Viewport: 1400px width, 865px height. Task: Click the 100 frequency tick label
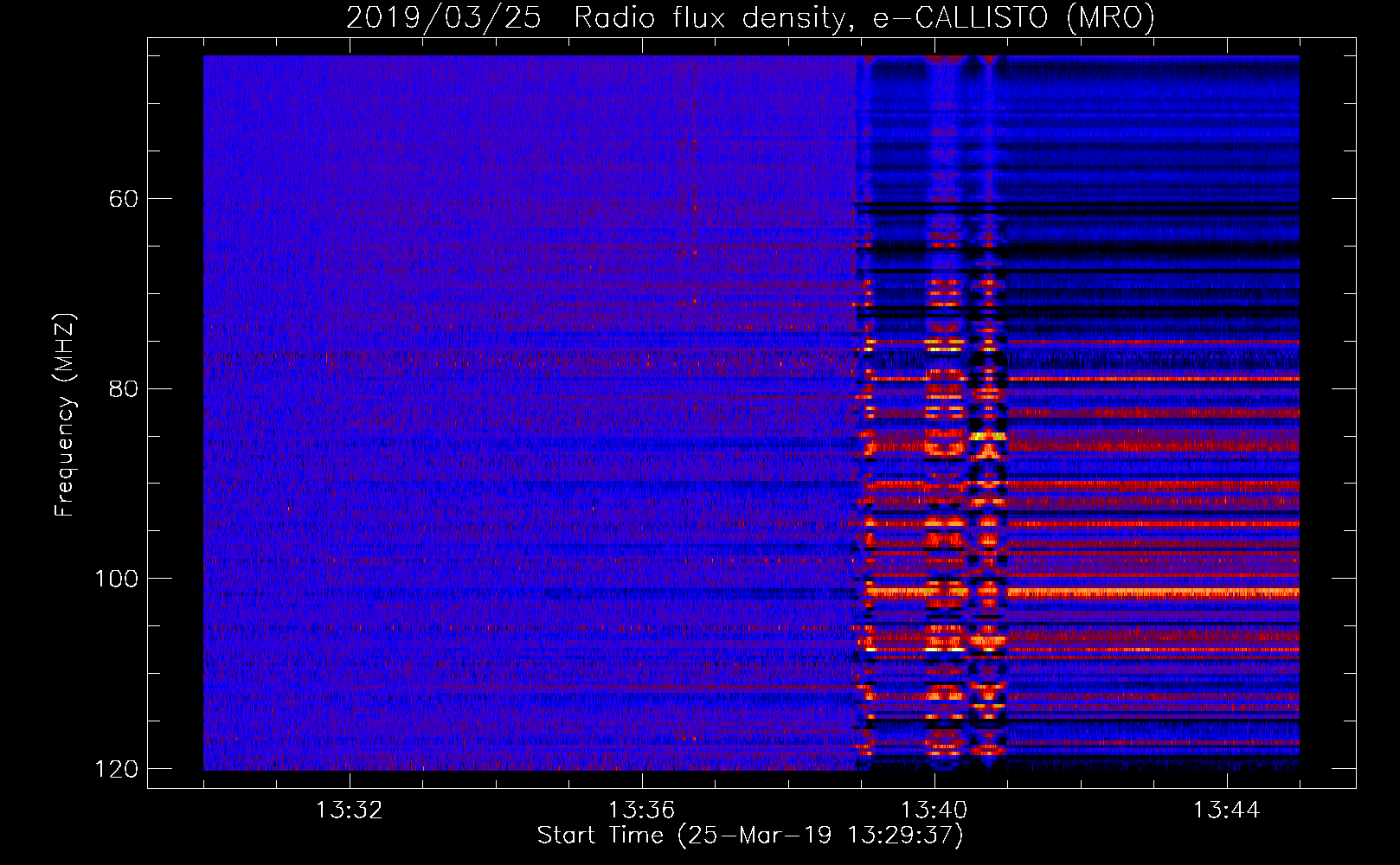click(116, 579)
